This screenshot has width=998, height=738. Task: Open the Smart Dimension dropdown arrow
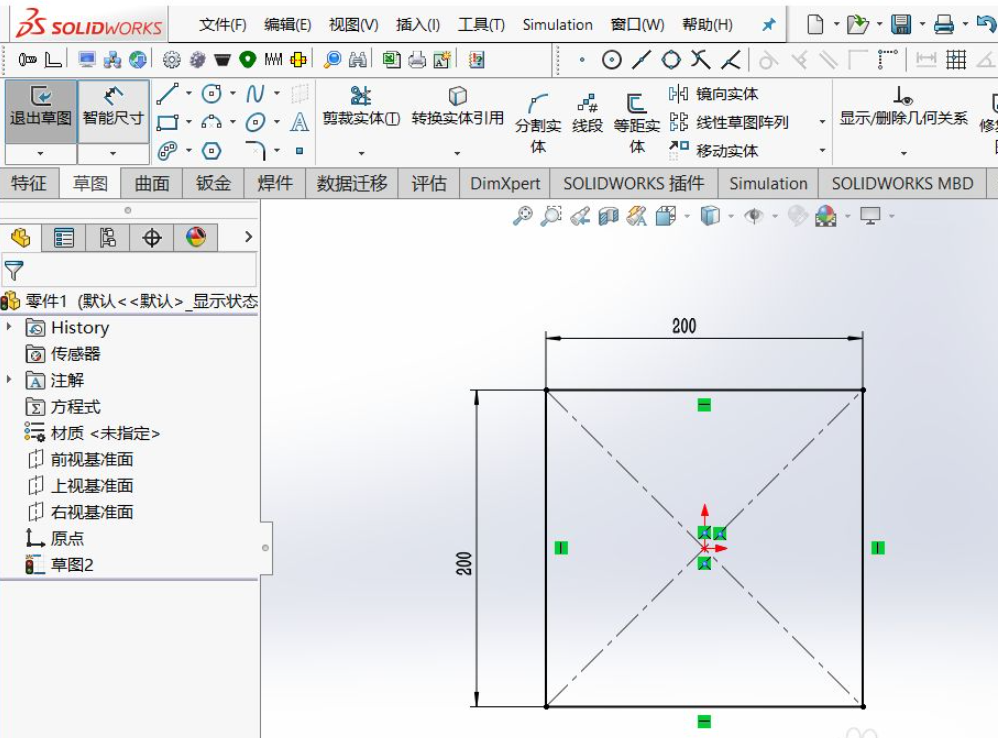113,153
